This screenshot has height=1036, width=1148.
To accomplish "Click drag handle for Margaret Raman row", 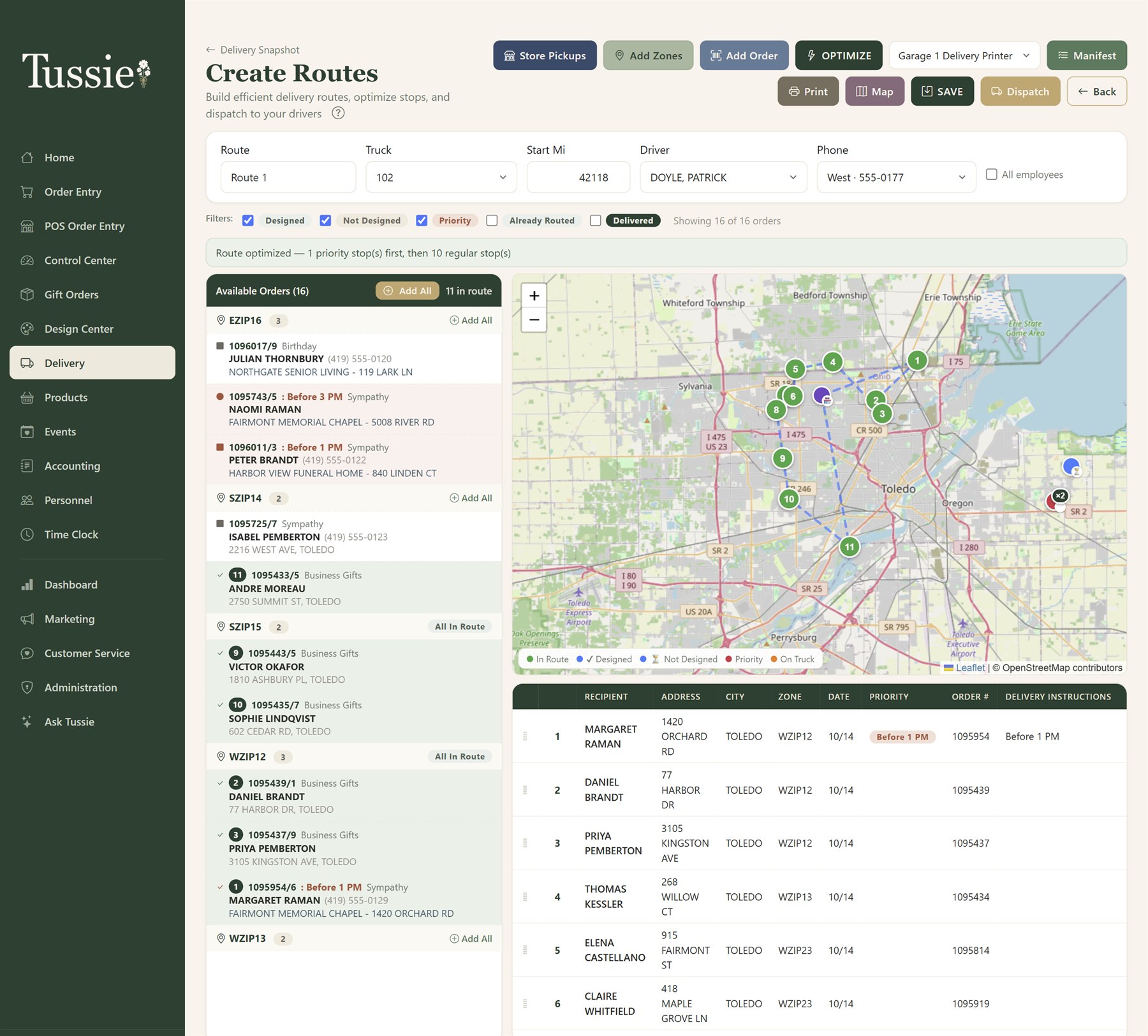I will (x=525, y=736).
